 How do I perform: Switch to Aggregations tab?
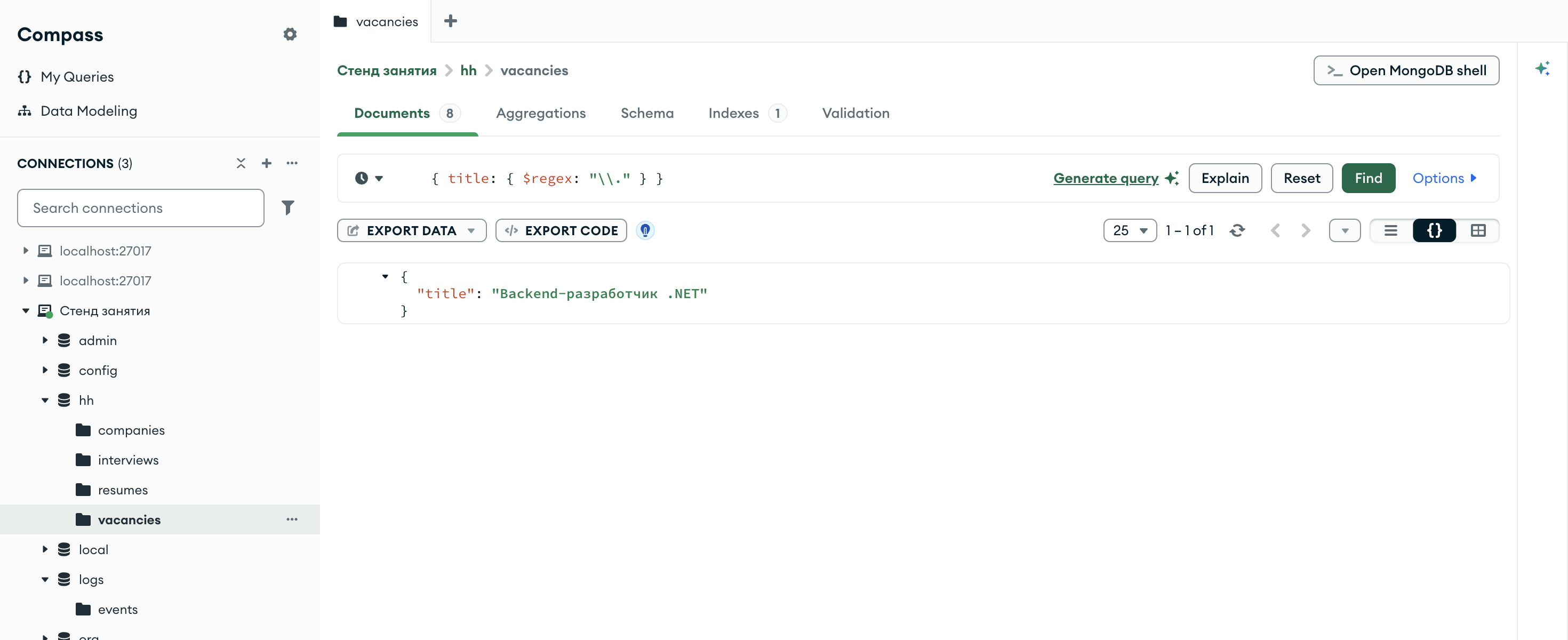pos(540,113)
